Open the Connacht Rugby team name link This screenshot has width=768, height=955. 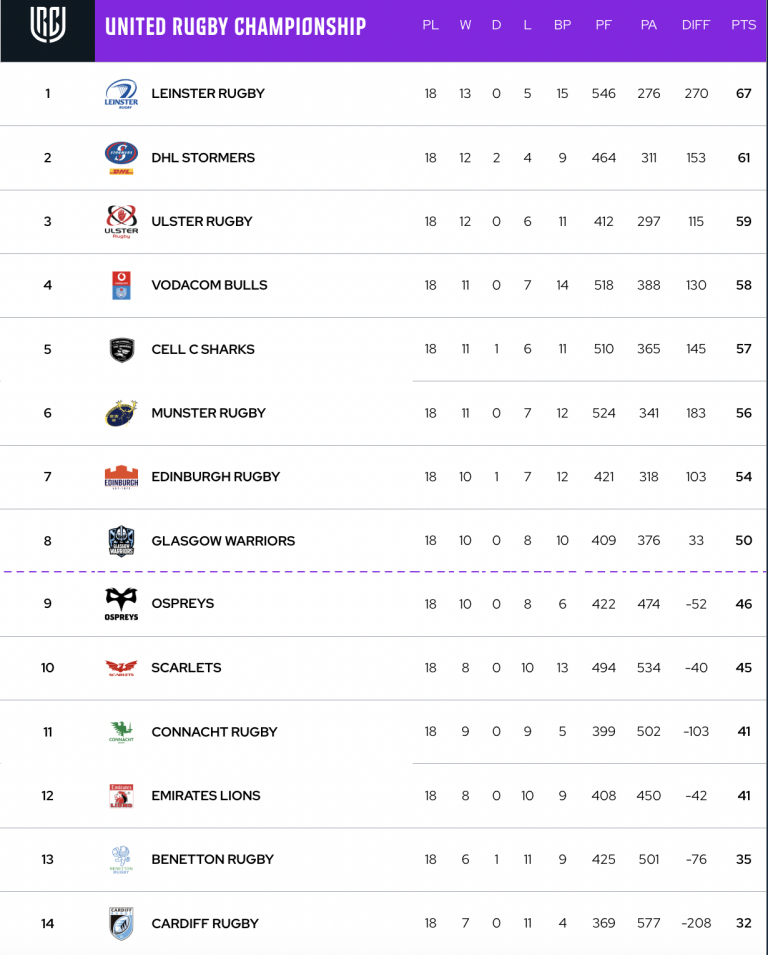click(214, 731)
